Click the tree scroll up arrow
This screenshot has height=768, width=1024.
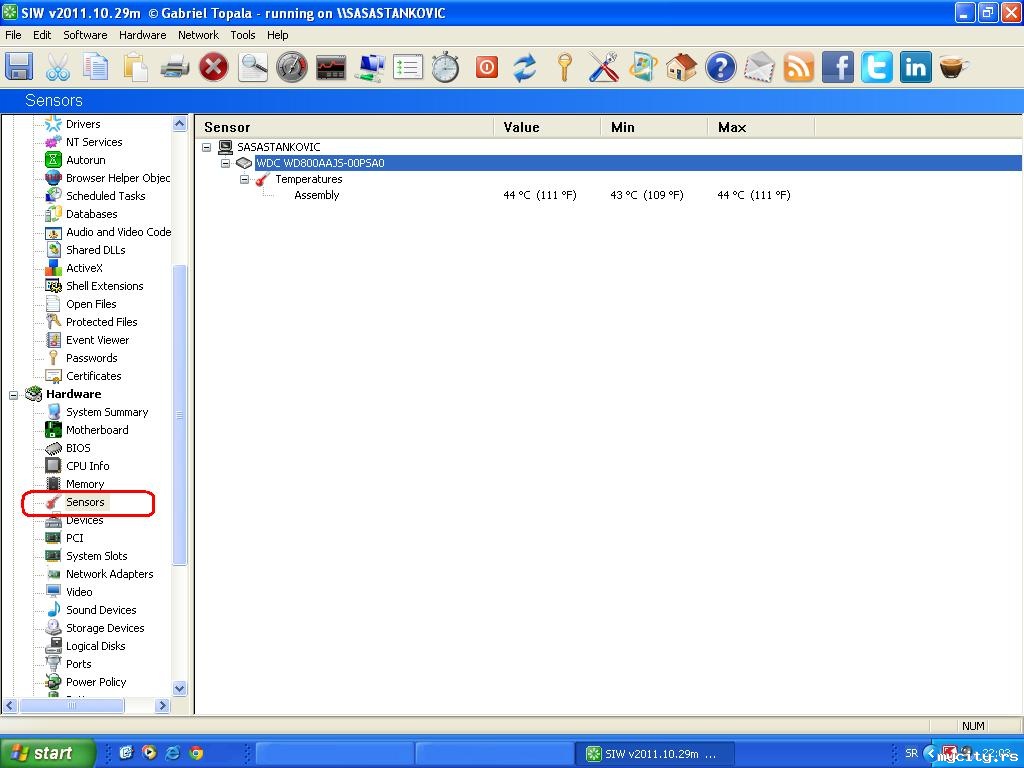point(180,123)
